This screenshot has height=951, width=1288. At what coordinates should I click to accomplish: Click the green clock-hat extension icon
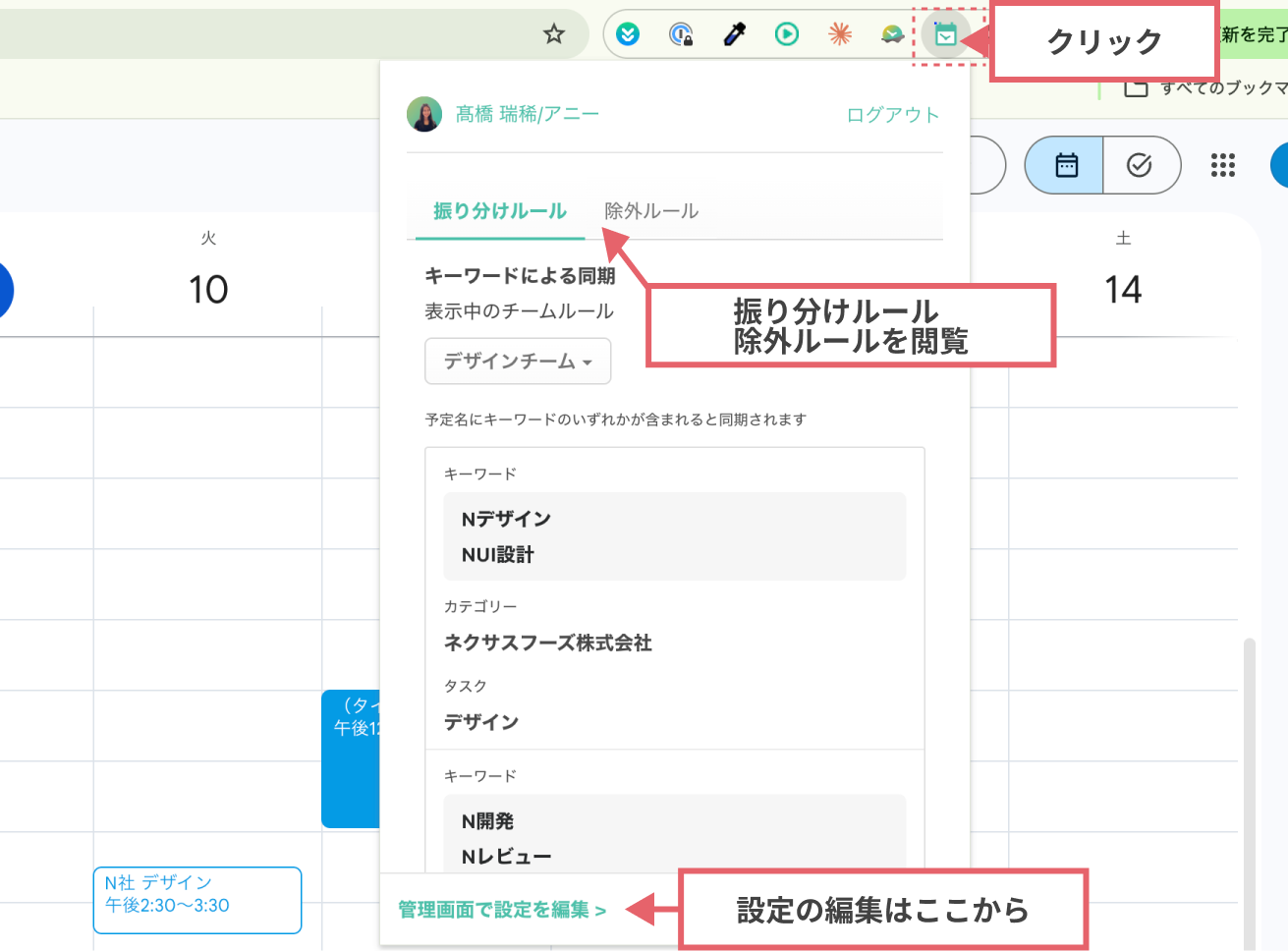[892, 33]
